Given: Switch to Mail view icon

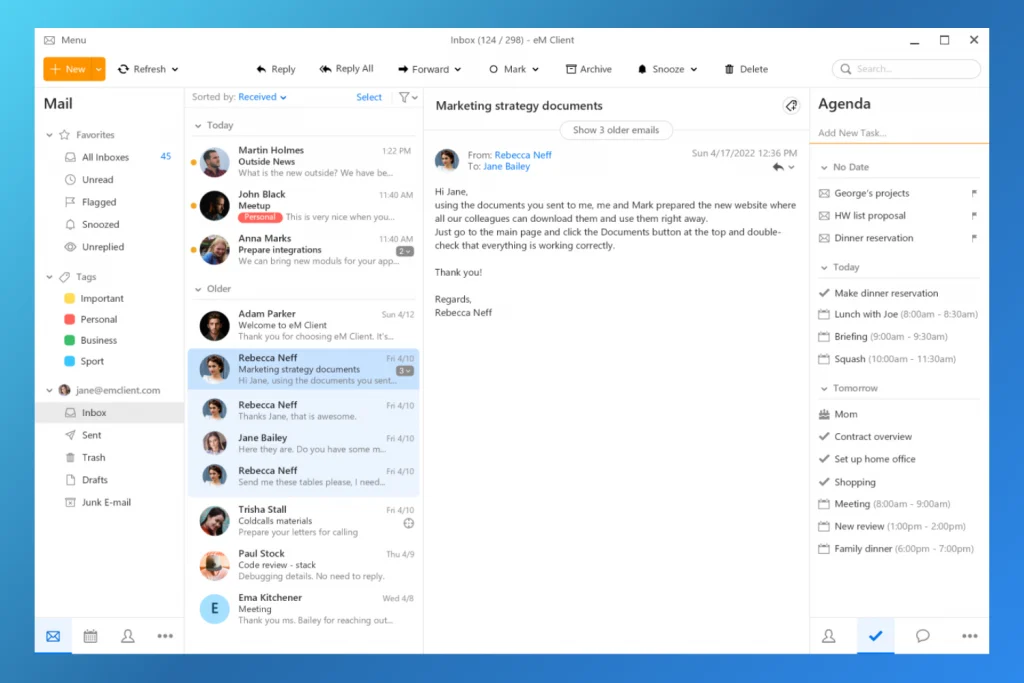Looking at the screenshot, I should point(54,636).
